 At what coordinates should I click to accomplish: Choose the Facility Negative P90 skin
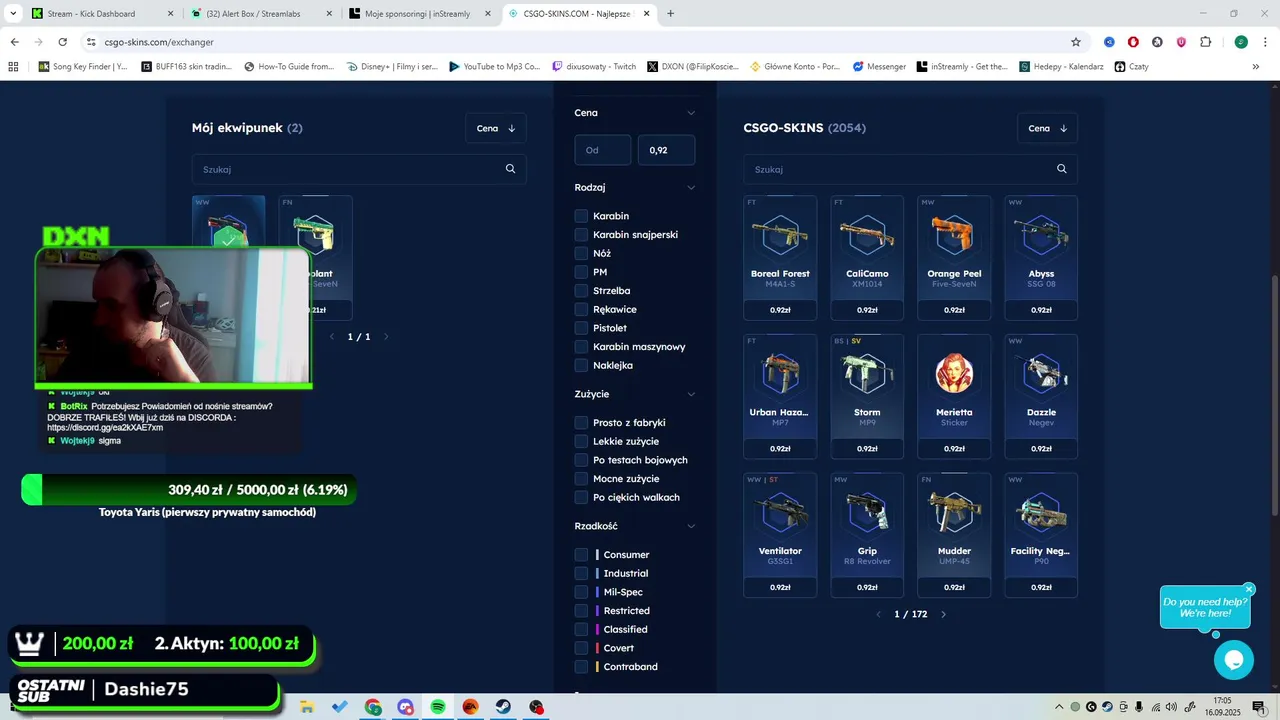point(1041,535)
